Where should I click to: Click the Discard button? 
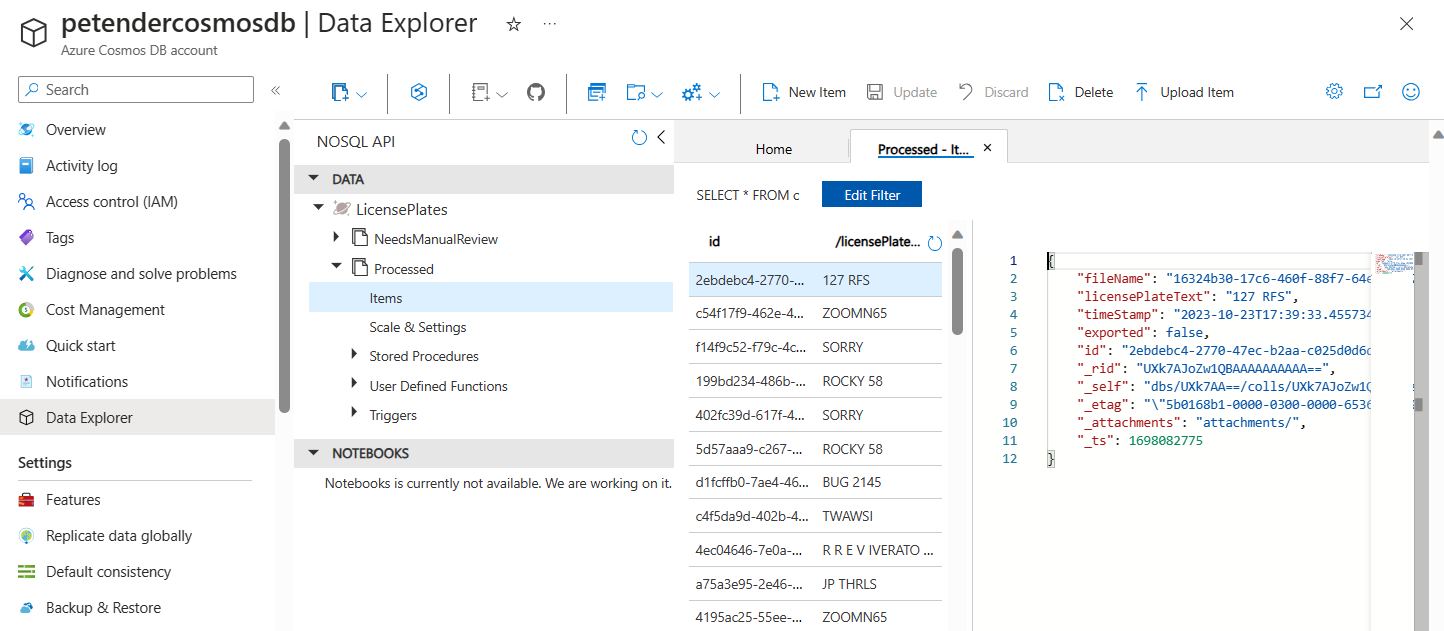pyautogui.click(x=993, y=92)
